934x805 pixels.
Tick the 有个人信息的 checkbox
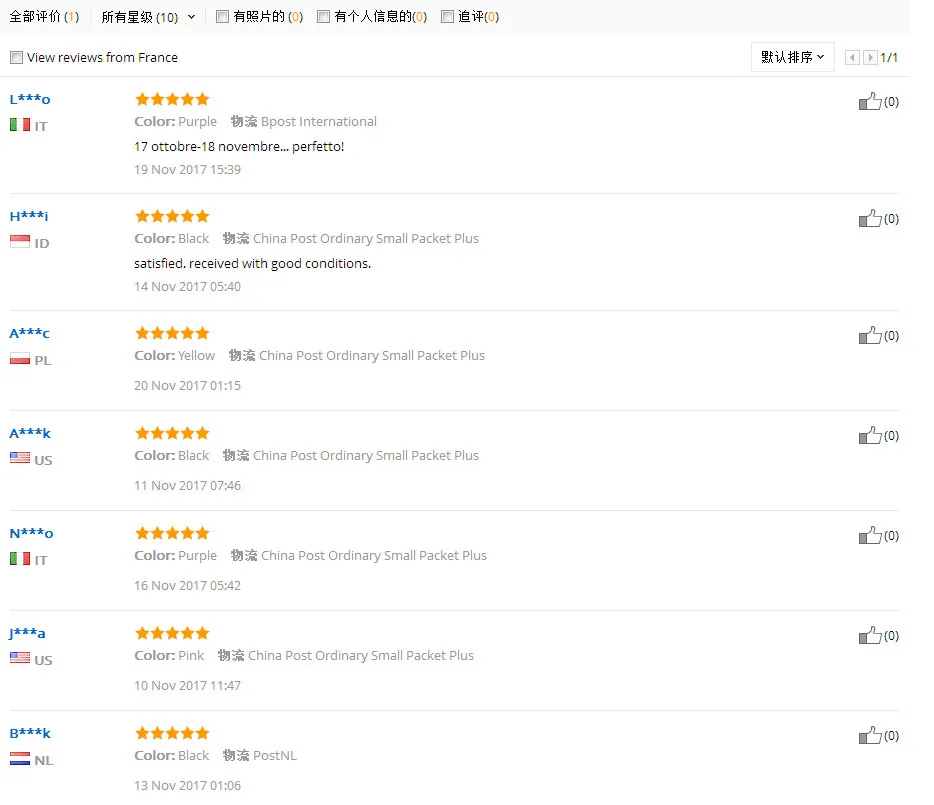[x=323, y=17]
